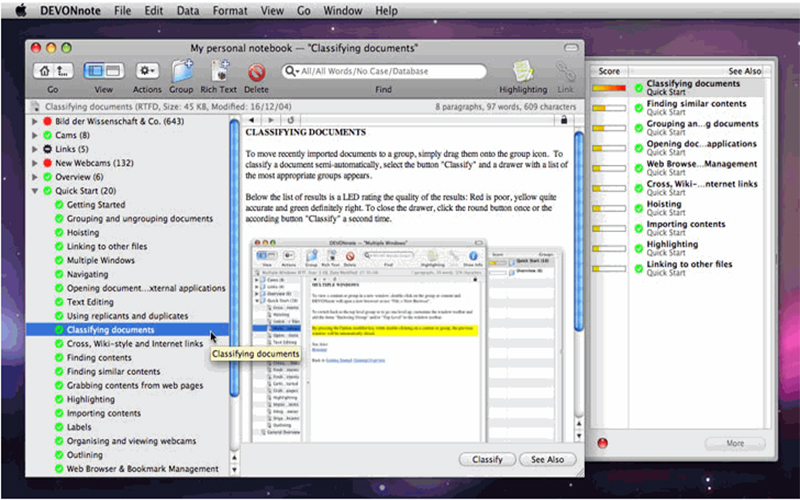
Task: Go forward in document history arrow
Action: [x=270, y=120]
